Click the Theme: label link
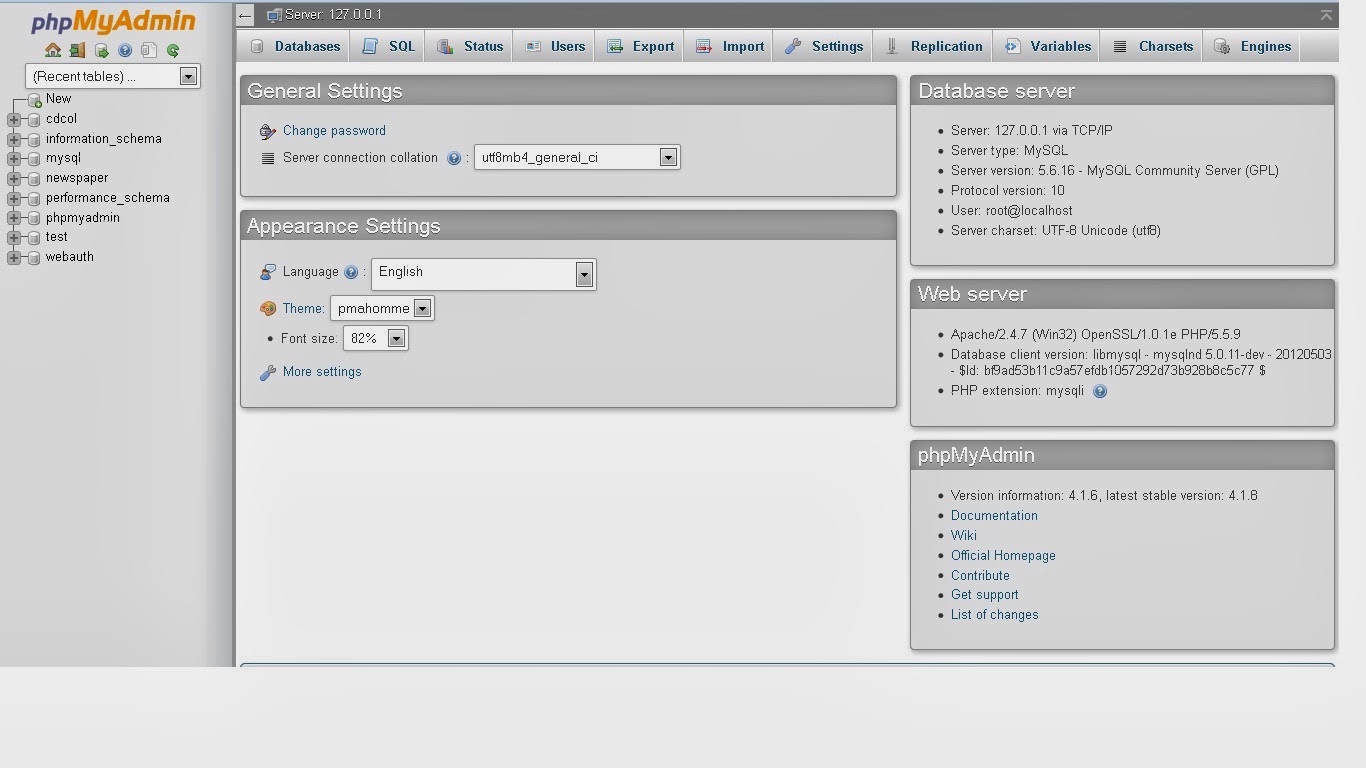 [303, 309]
